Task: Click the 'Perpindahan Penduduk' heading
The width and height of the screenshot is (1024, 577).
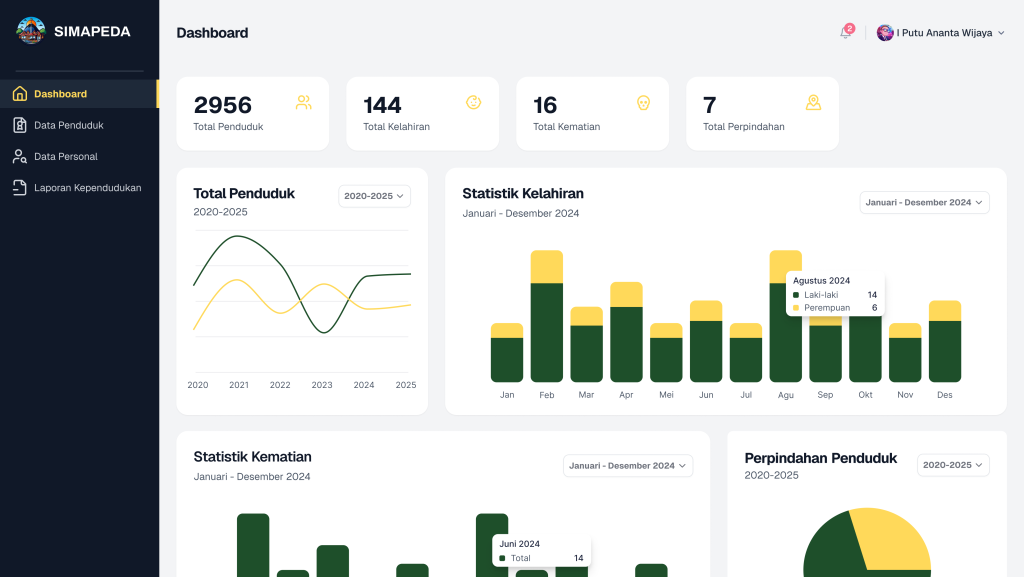Action: click(x=821, y=458)
